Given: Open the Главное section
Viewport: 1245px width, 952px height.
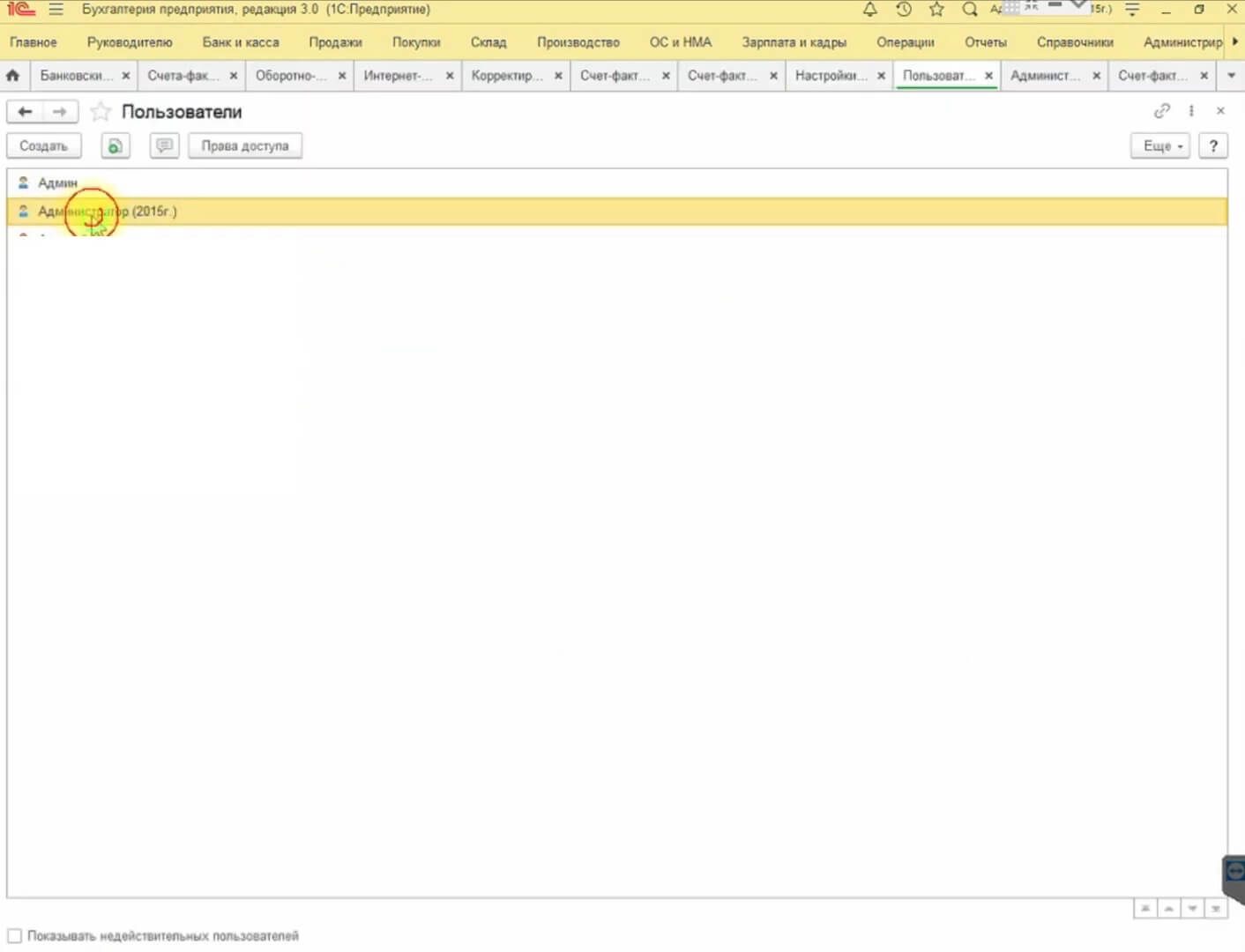Looking at the screenshot, I should (x=34, y=42).
